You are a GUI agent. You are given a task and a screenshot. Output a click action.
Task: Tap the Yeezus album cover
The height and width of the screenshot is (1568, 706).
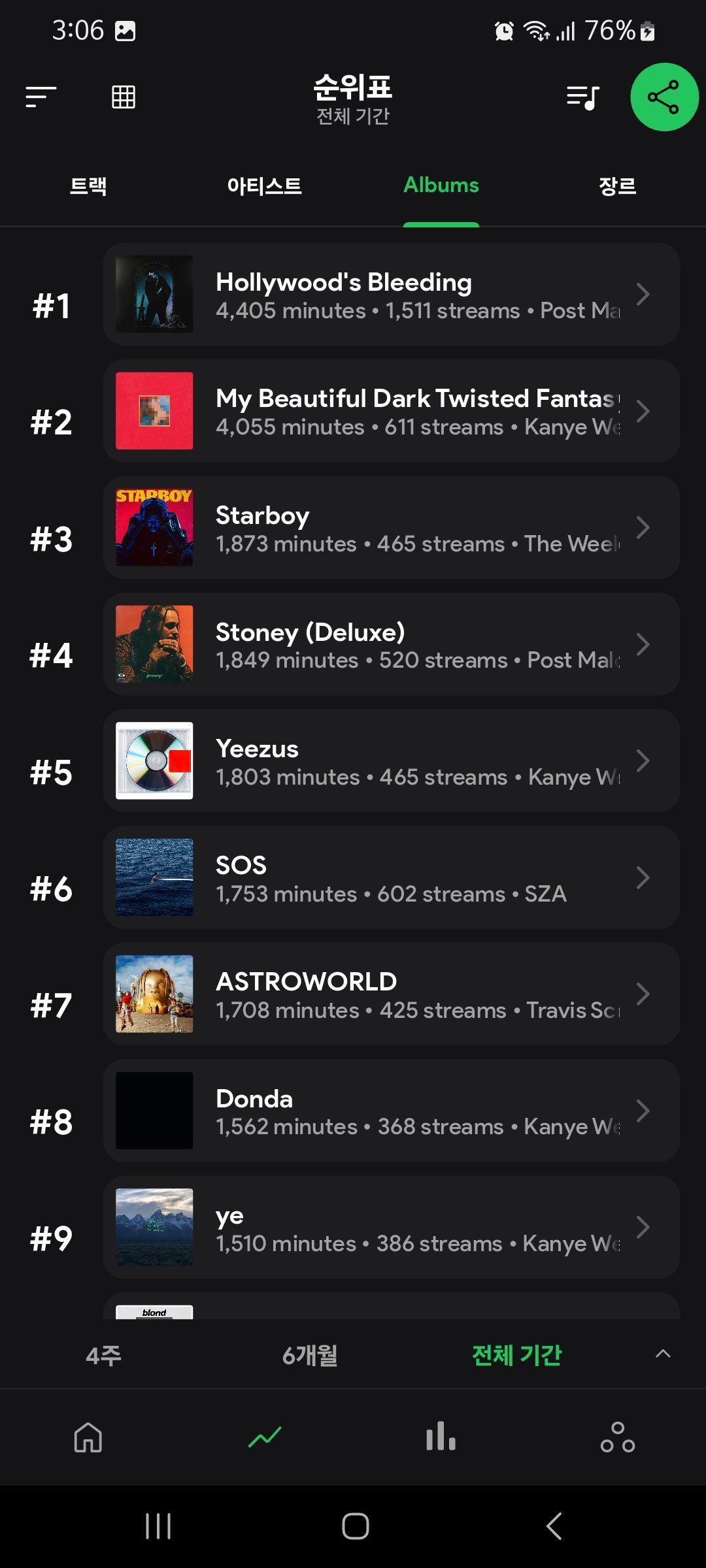coord(154,760)
